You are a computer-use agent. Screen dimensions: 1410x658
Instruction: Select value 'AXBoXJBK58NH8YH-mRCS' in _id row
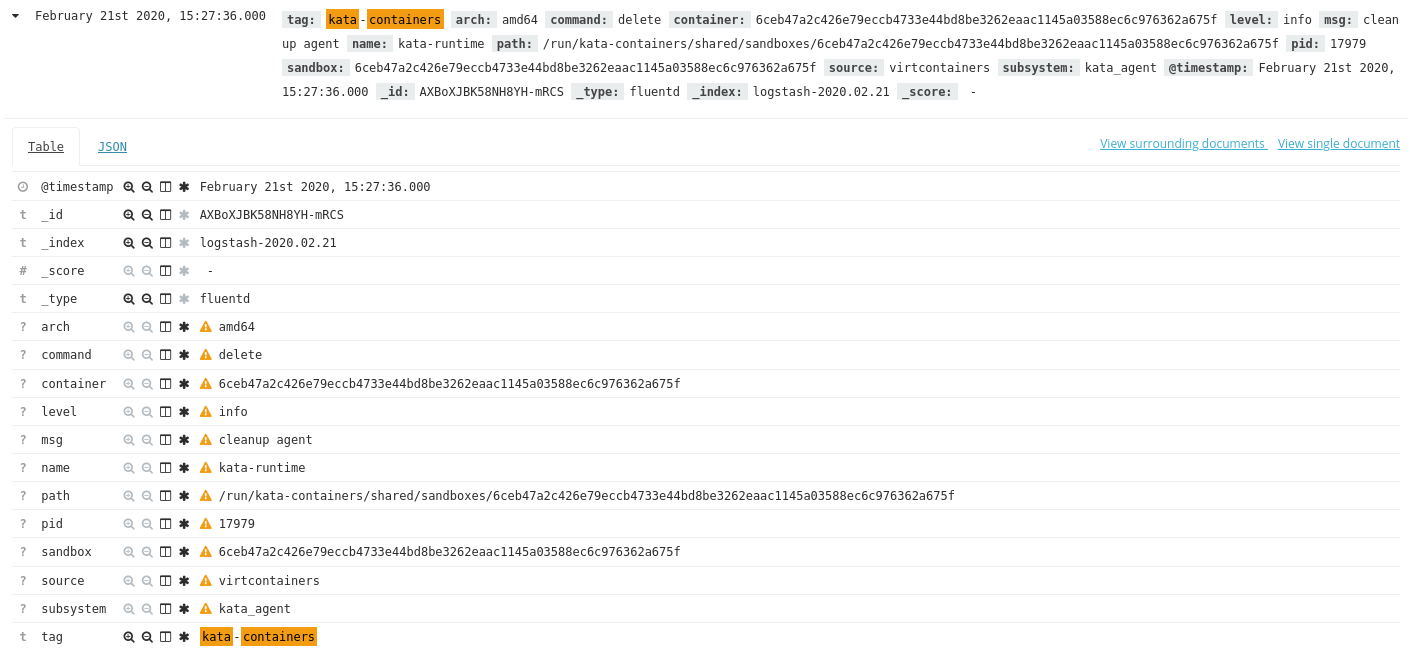[272, 215]
